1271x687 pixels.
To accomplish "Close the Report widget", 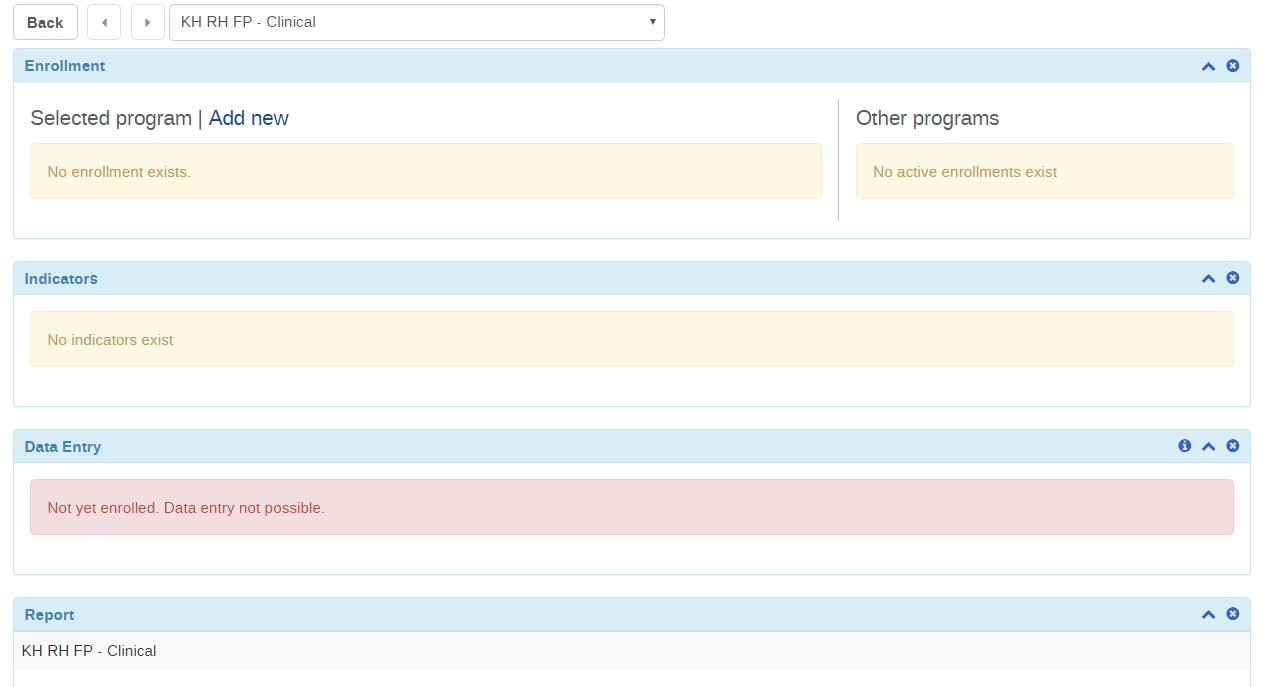I will [1232, 614].
